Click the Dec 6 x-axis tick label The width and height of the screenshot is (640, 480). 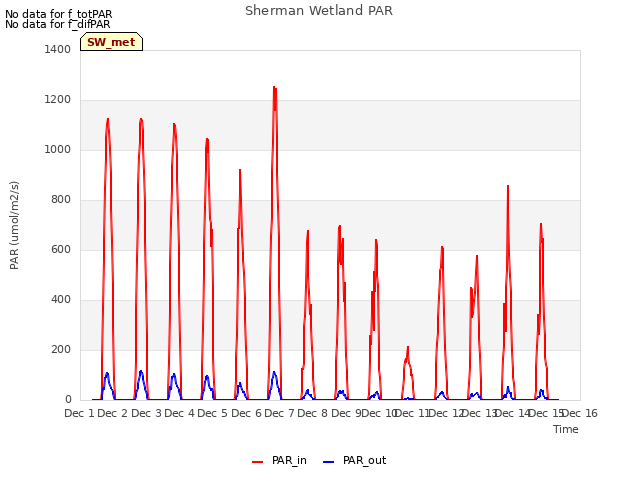click(x=247, y=413)
